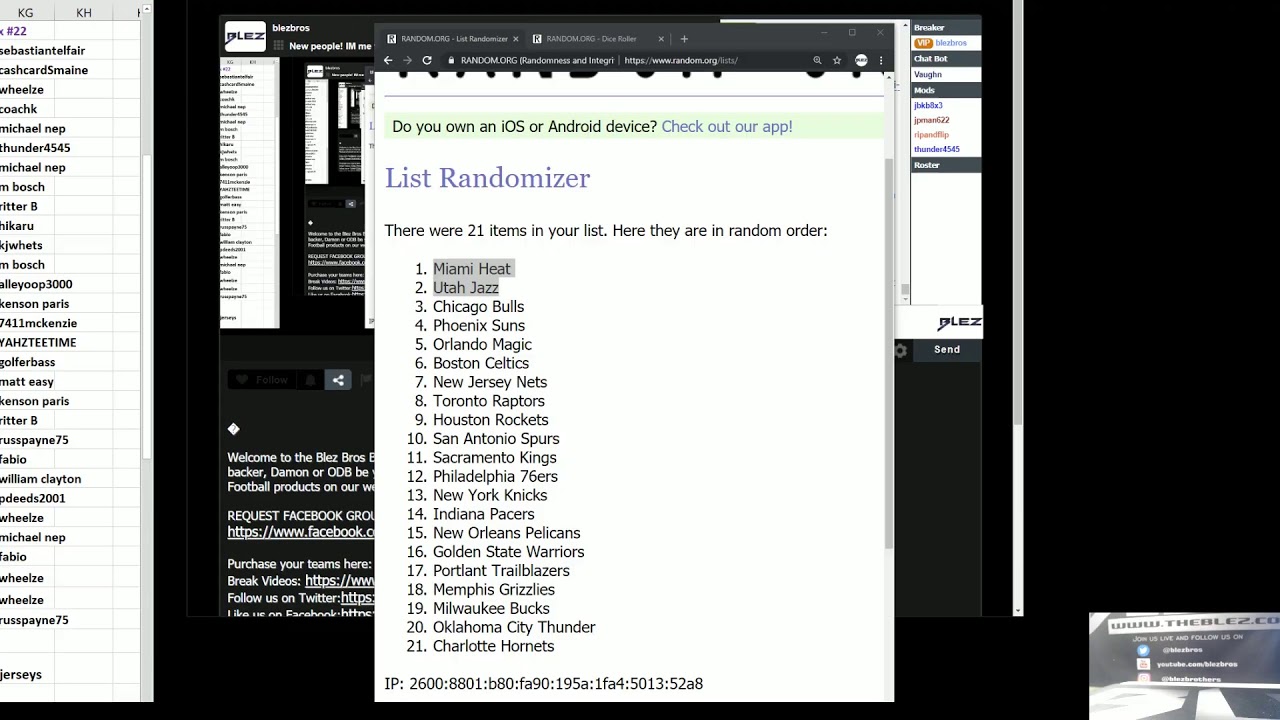Click the zoom magnifier in address bar
The image size is (1280, 720).
pyautogui.click(x=817, y=60)
